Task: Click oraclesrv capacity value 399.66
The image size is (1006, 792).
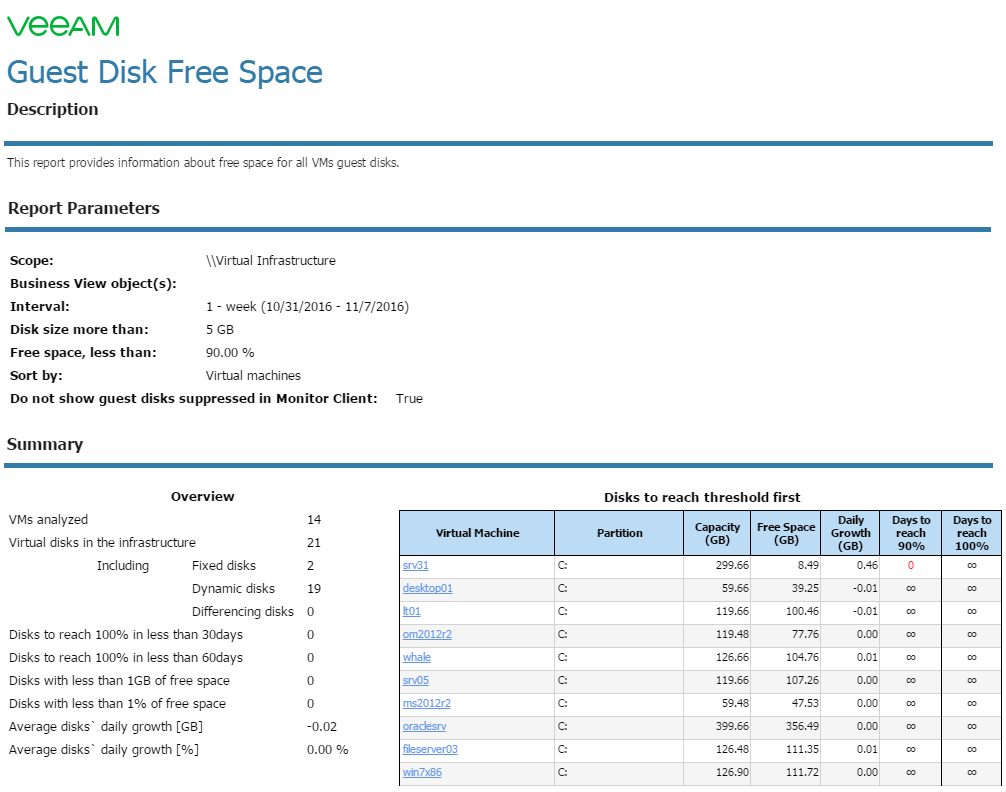Action: coord(732,727)
